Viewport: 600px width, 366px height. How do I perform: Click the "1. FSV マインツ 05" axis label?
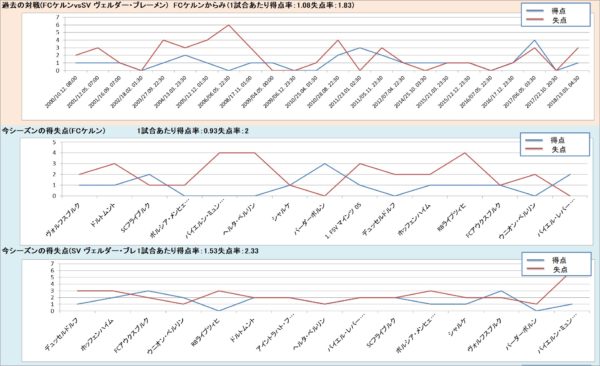coord(342,221)
